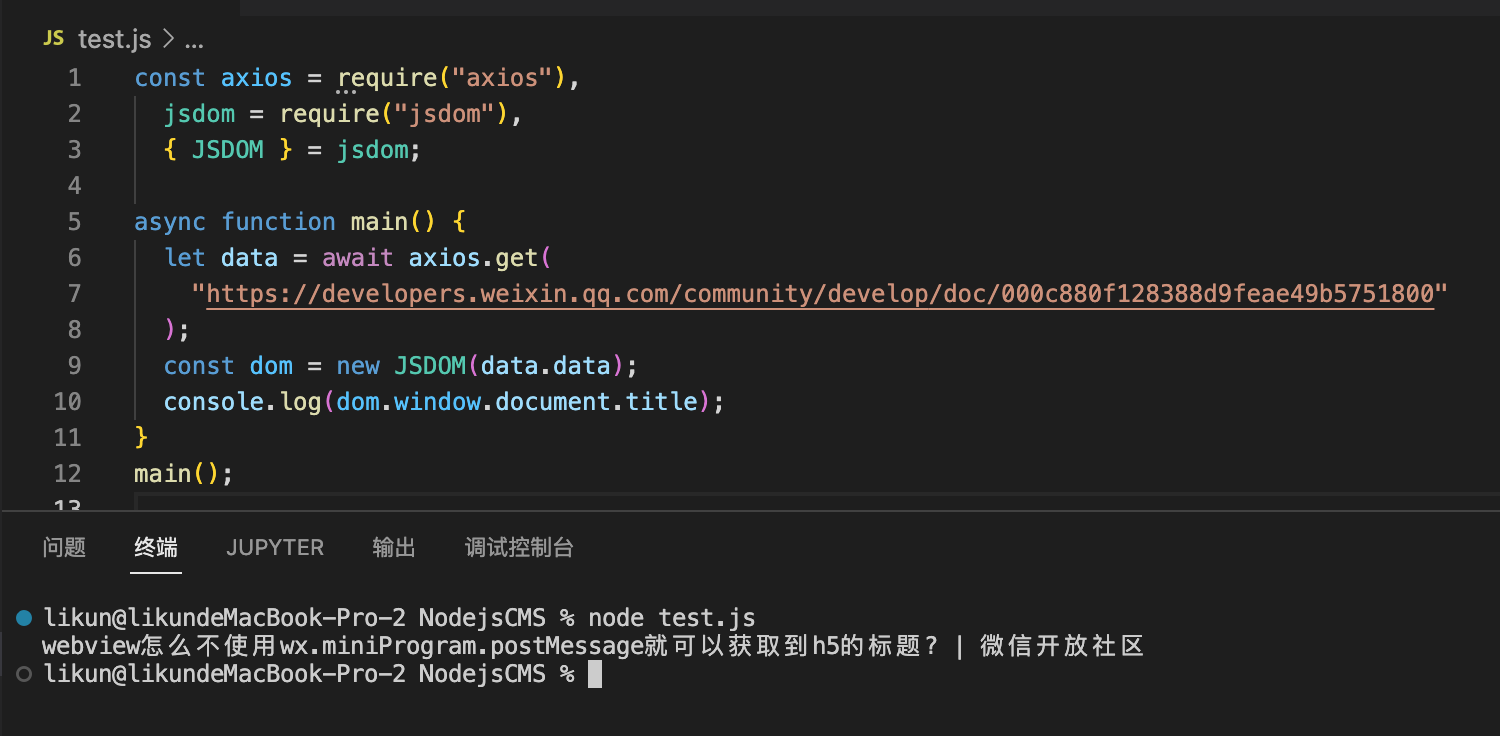Screen dimensions: 1500x736
Task: Switch to the 输出 panel tab
Action: click(x=394, y=547)
